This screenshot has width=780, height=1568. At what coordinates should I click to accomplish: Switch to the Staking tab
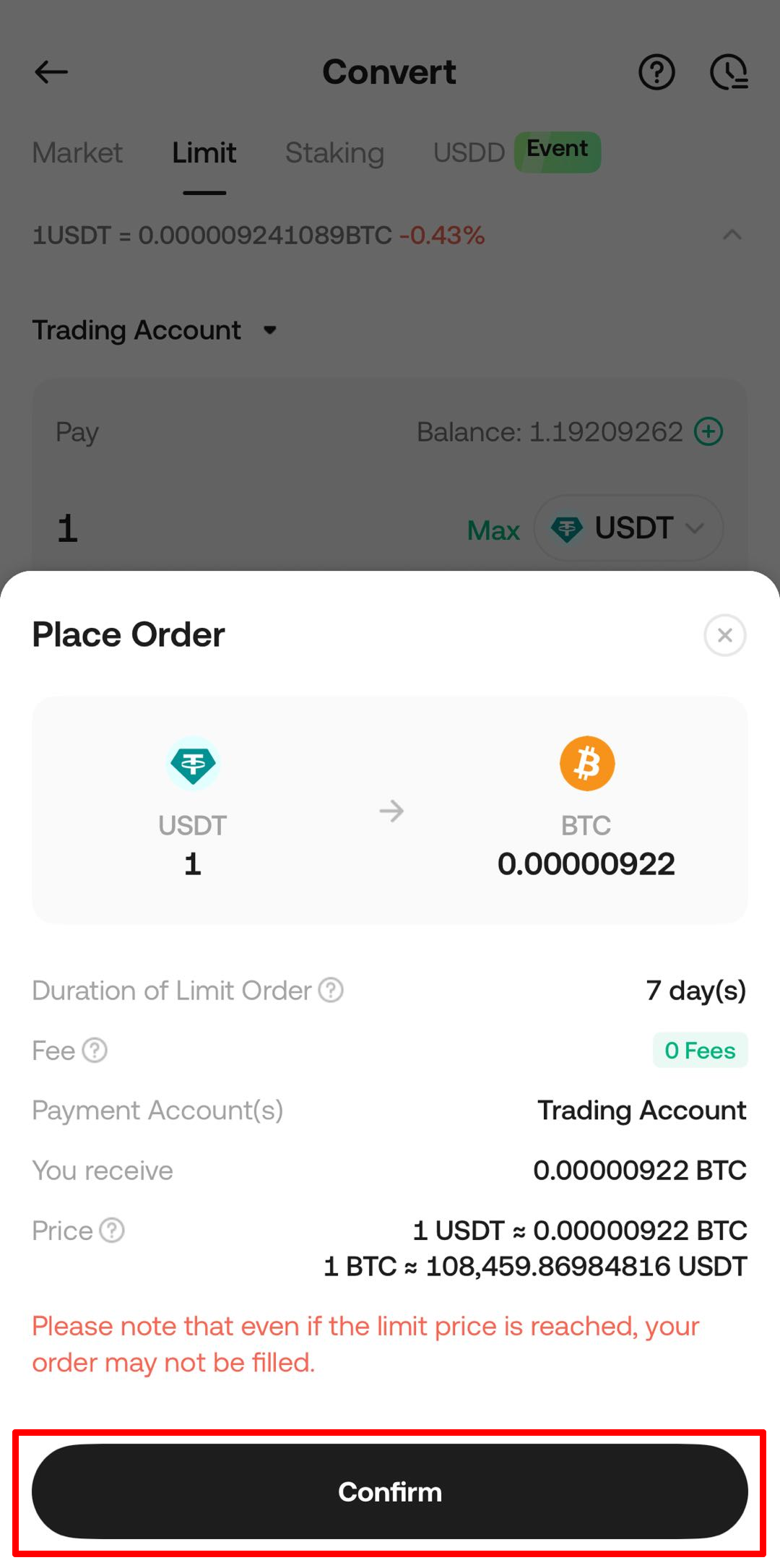334,153
